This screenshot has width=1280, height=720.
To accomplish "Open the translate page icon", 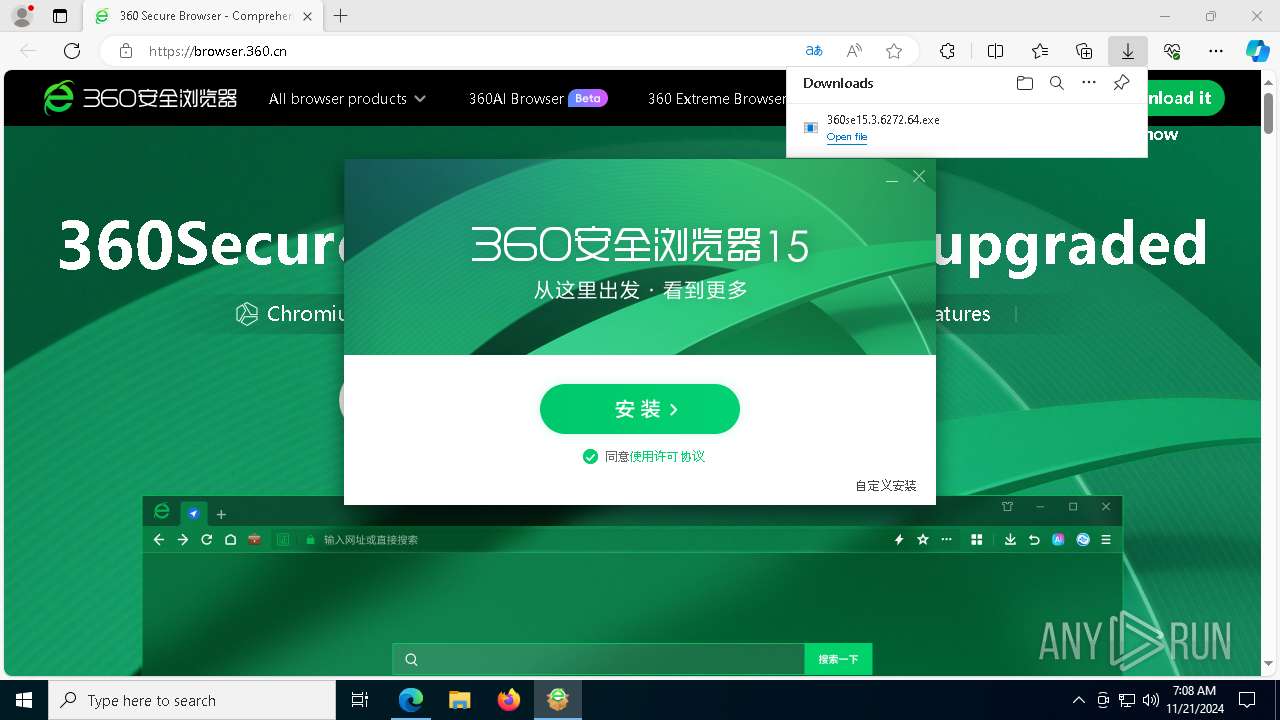I will (814, 51).
